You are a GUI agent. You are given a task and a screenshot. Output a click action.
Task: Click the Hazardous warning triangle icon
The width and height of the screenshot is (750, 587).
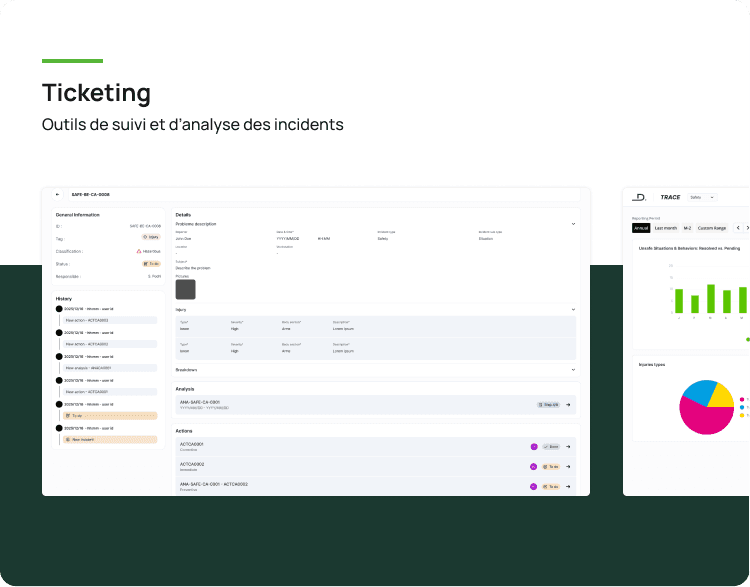[x=139, y=251]
